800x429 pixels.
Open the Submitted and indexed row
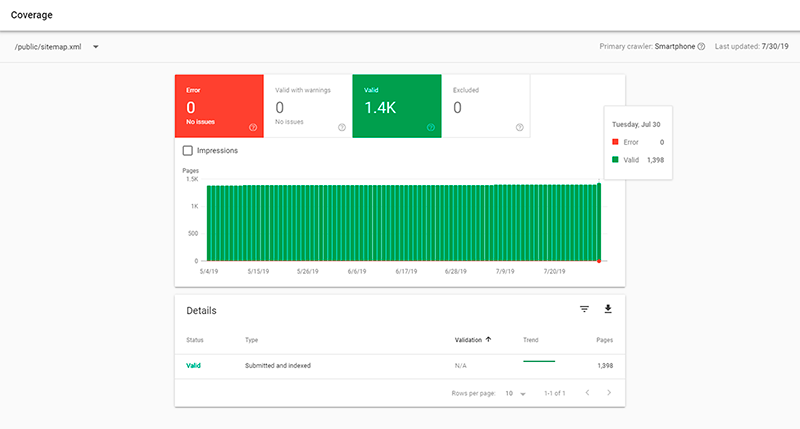click(x=278, y=366)
